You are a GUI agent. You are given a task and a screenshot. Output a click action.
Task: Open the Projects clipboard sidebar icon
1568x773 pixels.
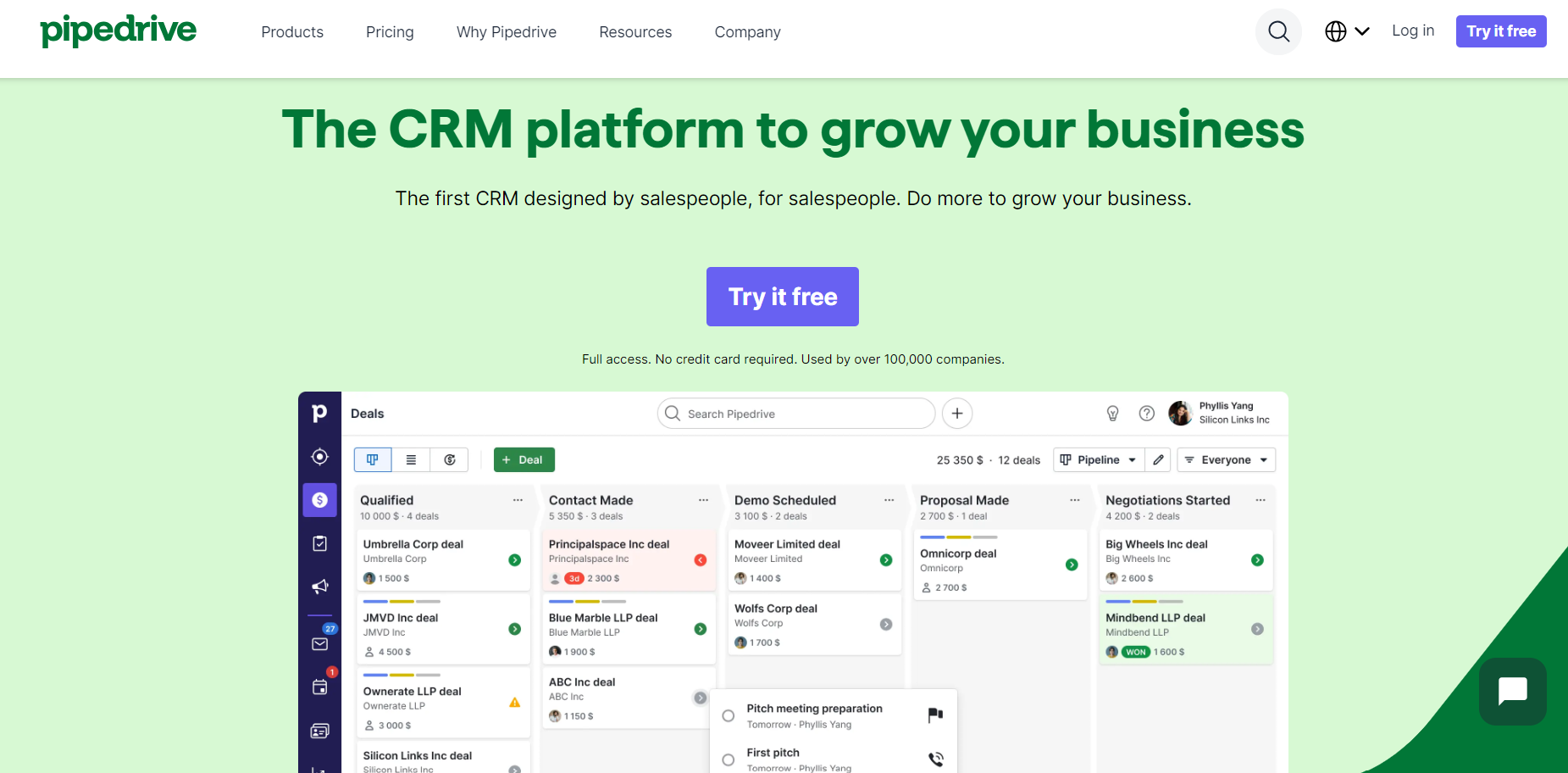tap(319, 543)
